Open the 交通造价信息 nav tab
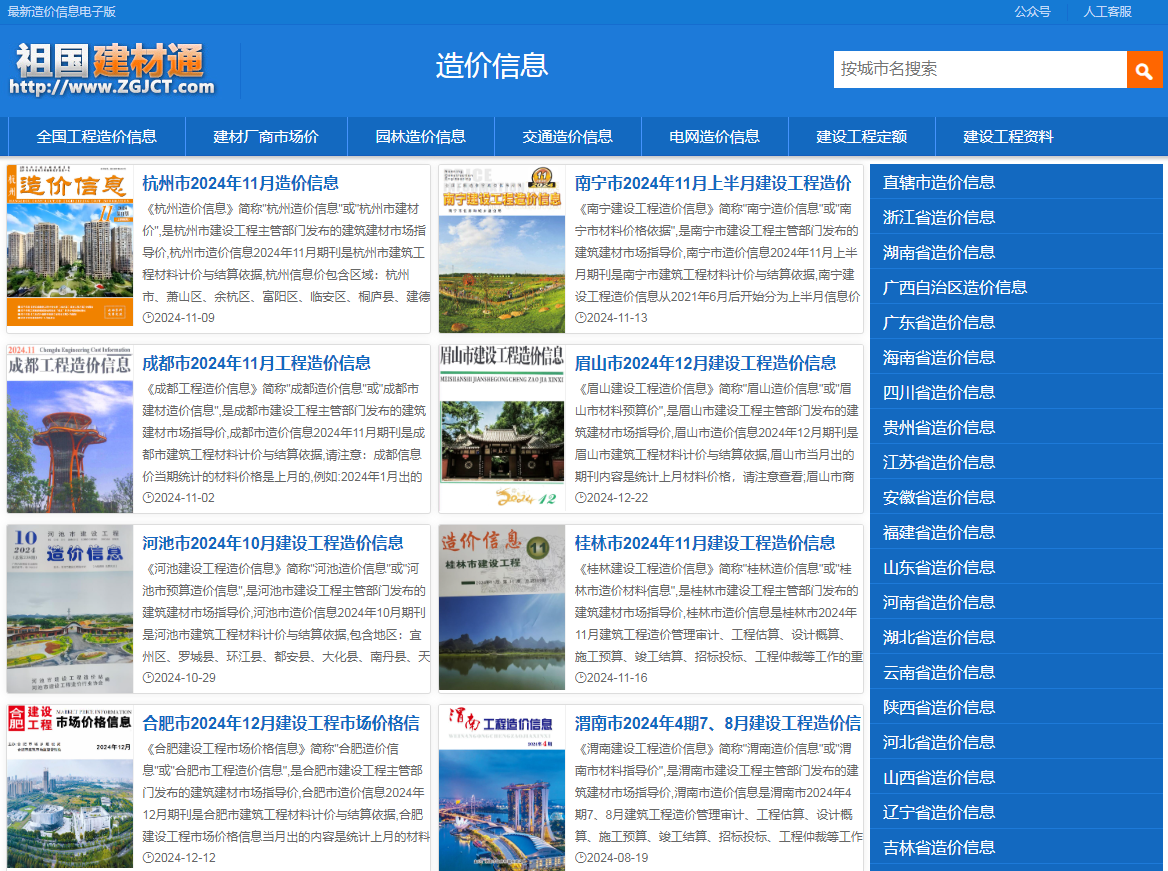This screenshot has width=1168, height=871. coord(568,136)
